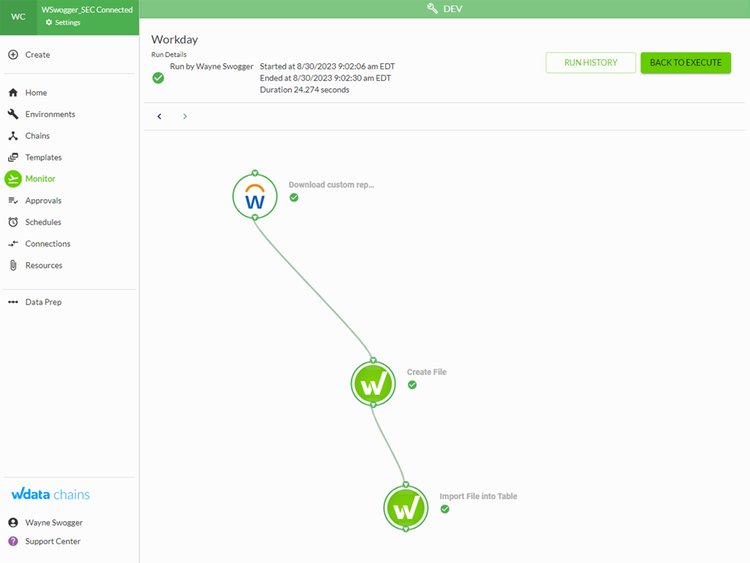Click the Workday chain title
The width and height of the screenshot is (750, 563).
(x=174, y=39)
